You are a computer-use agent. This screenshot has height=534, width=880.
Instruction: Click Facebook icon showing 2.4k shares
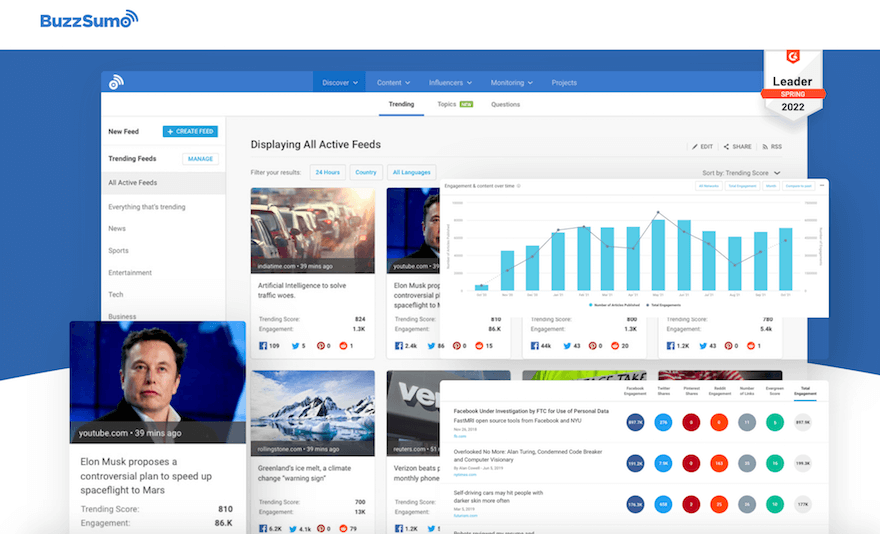click(x=398, y=346)
